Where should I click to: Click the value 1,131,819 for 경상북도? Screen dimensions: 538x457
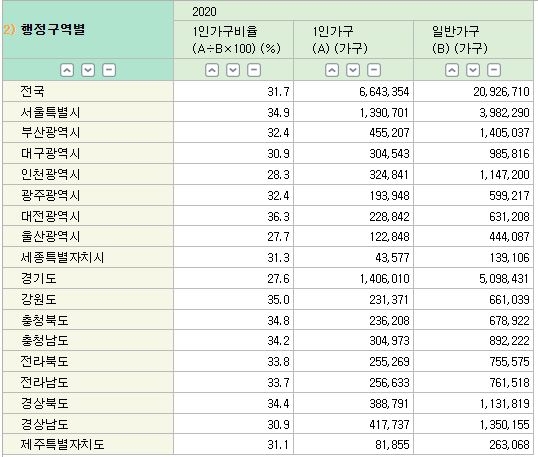point(504,404)
